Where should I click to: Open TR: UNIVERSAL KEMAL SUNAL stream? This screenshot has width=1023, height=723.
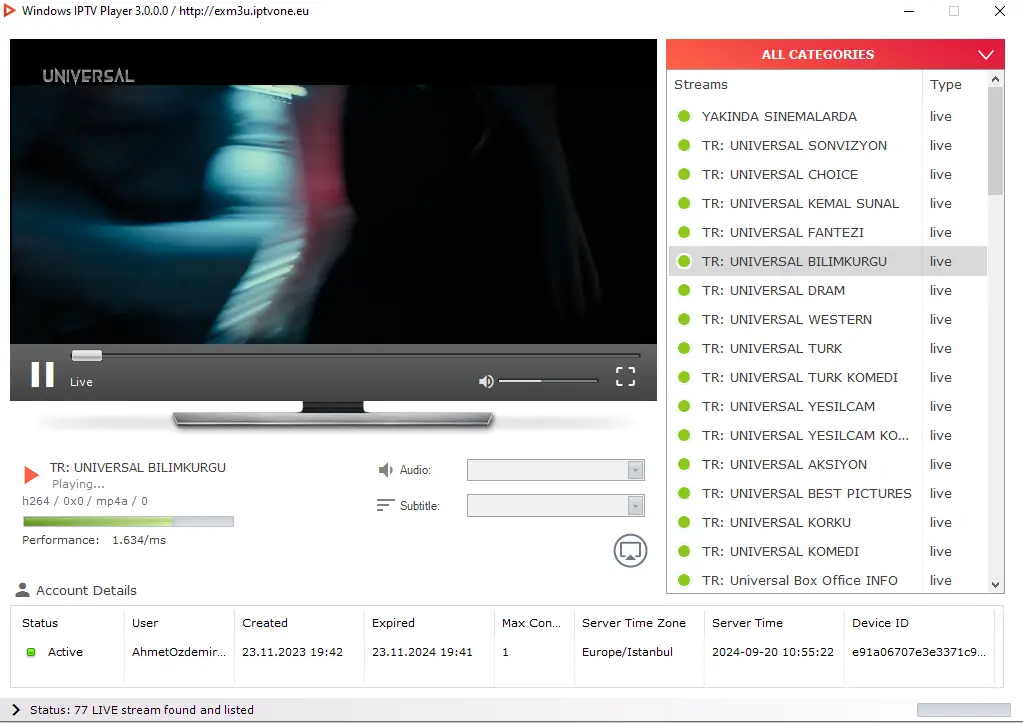point(827,203)
